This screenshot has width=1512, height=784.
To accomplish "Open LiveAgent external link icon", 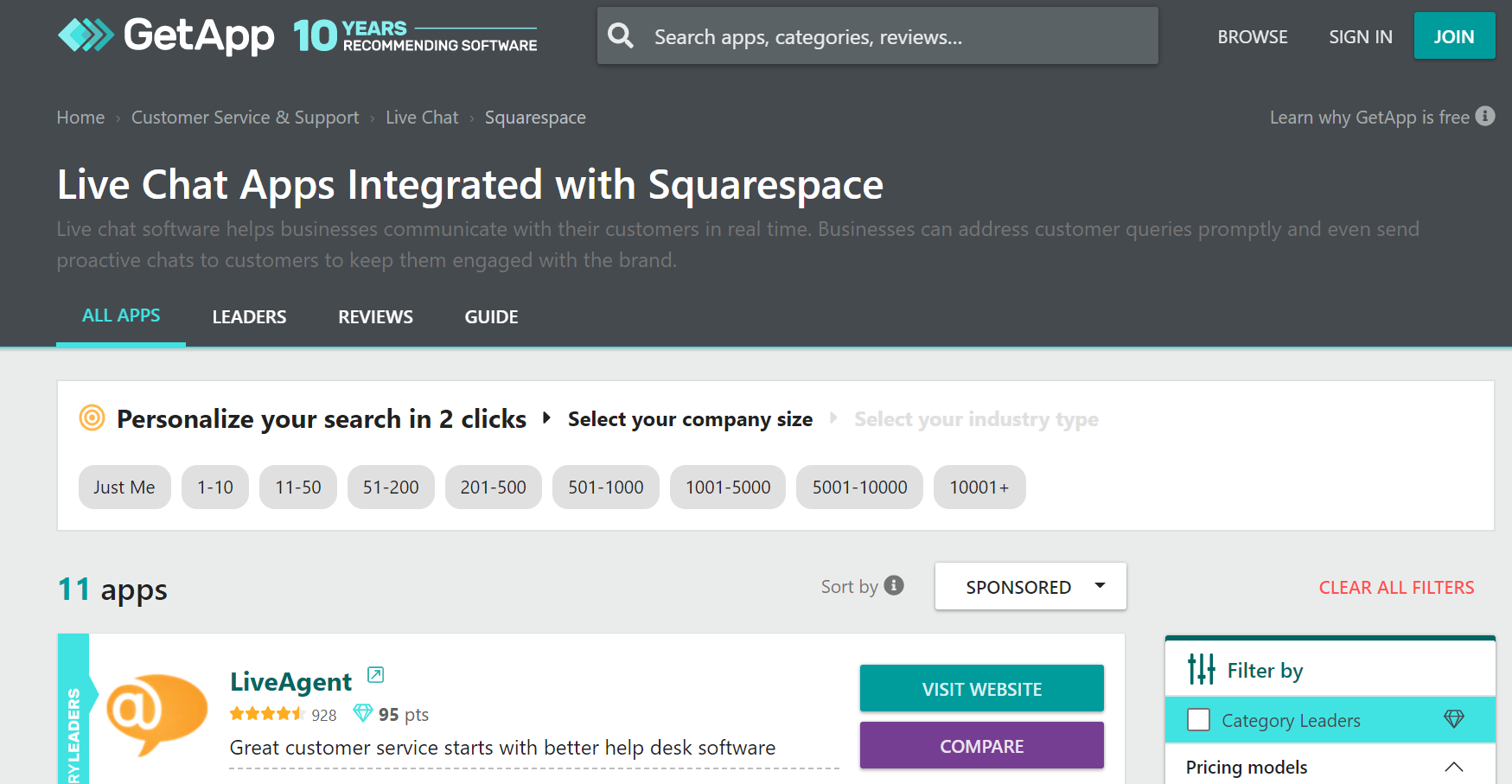I will click(375, 674).
